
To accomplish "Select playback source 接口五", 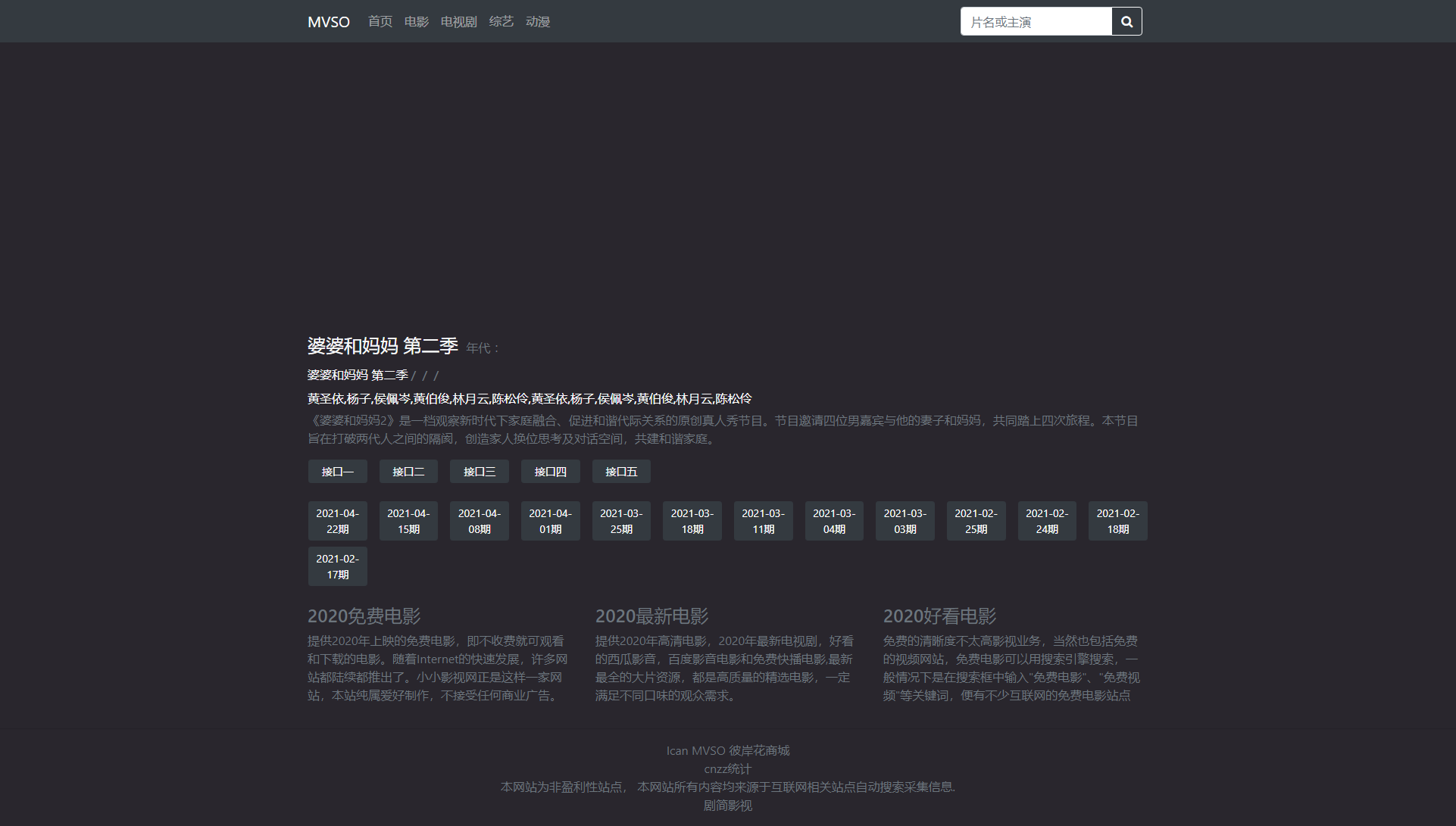I will pyautogui.click(x=621, y=472).
